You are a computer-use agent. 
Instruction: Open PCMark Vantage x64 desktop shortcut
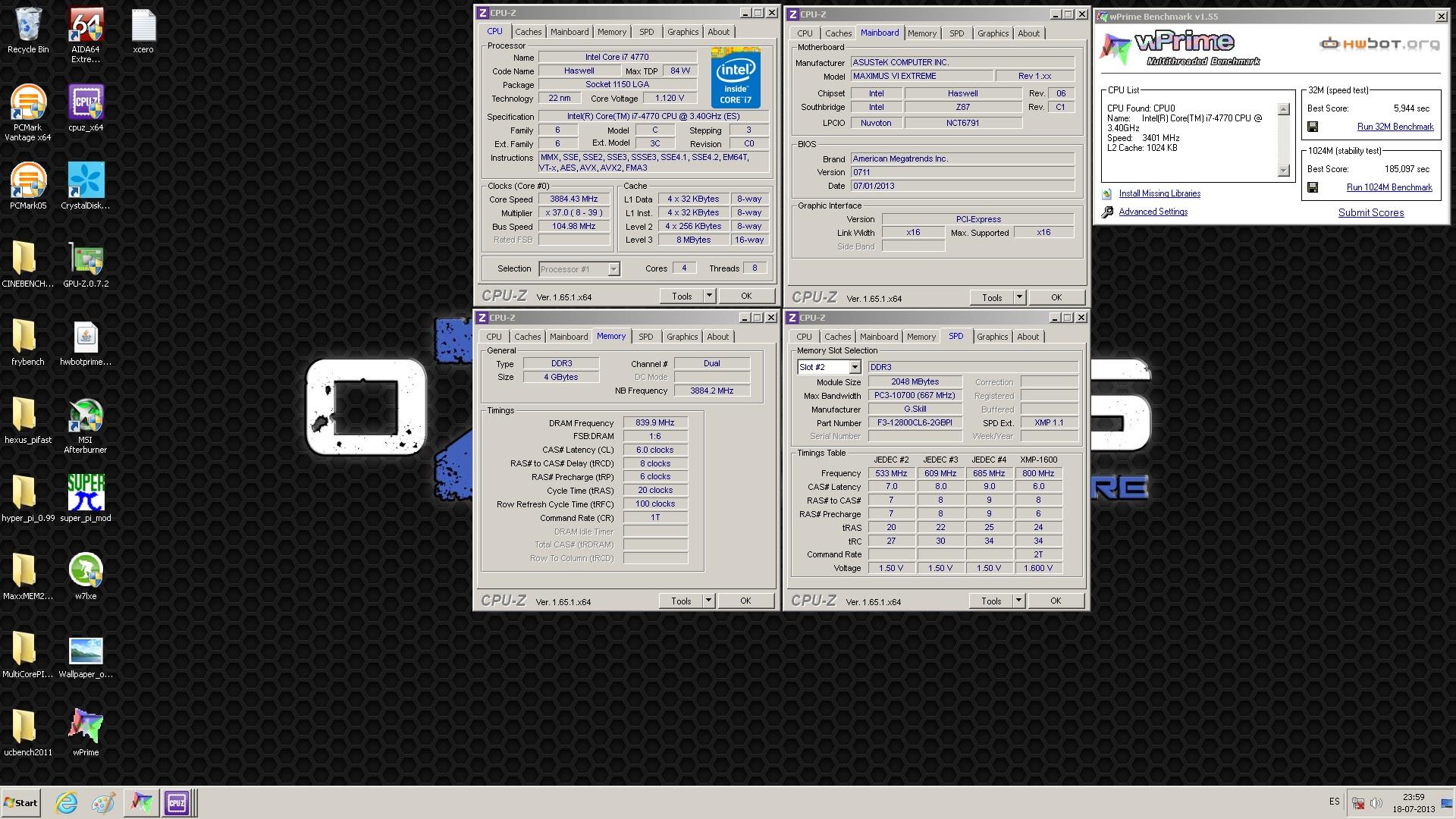click(28, 113)
